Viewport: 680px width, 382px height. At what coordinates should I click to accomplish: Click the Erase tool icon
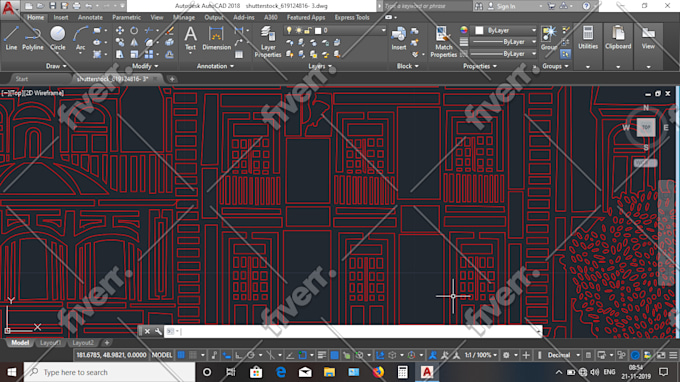pyautogui.click(x=170, y=30)
